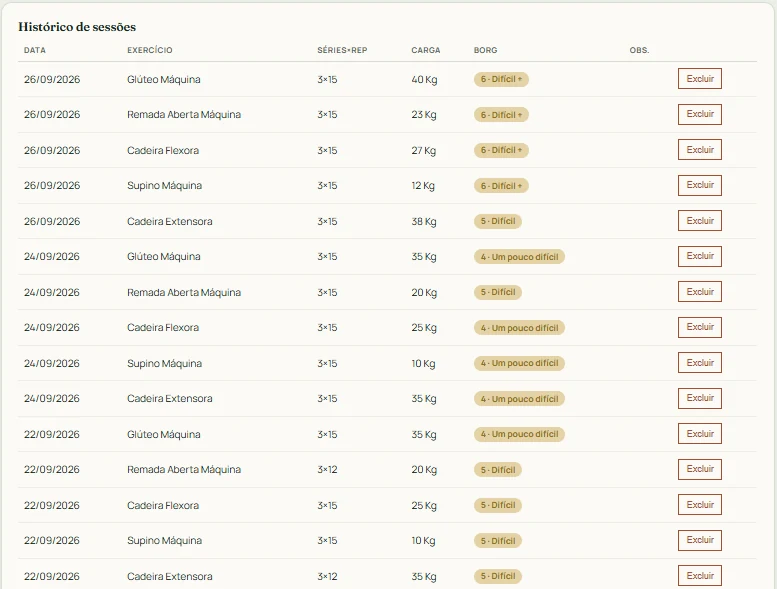This screenshot has width=777, height=589.
Task: Click 20 Kg load on 22/09/2026 Remada row
Action: click(x=424, y=470)
